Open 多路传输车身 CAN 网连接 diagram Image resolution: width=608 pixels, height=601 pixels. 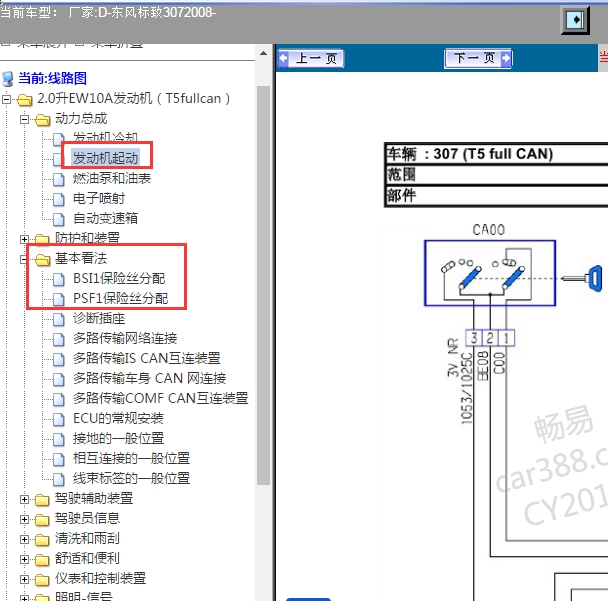tap(150, 378)
